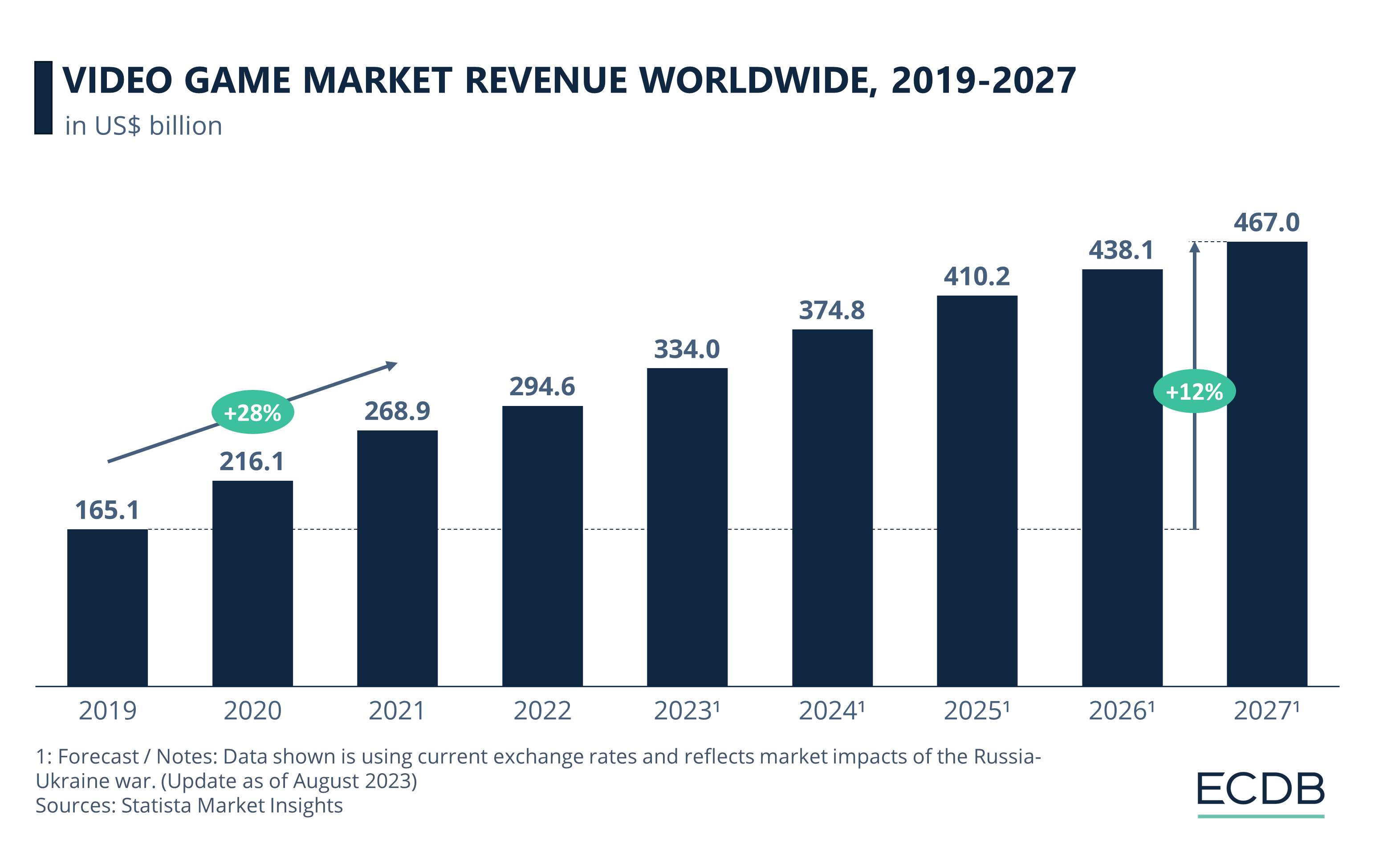Click the green +12% growth badge
1375x868 pixels.
1195,391
